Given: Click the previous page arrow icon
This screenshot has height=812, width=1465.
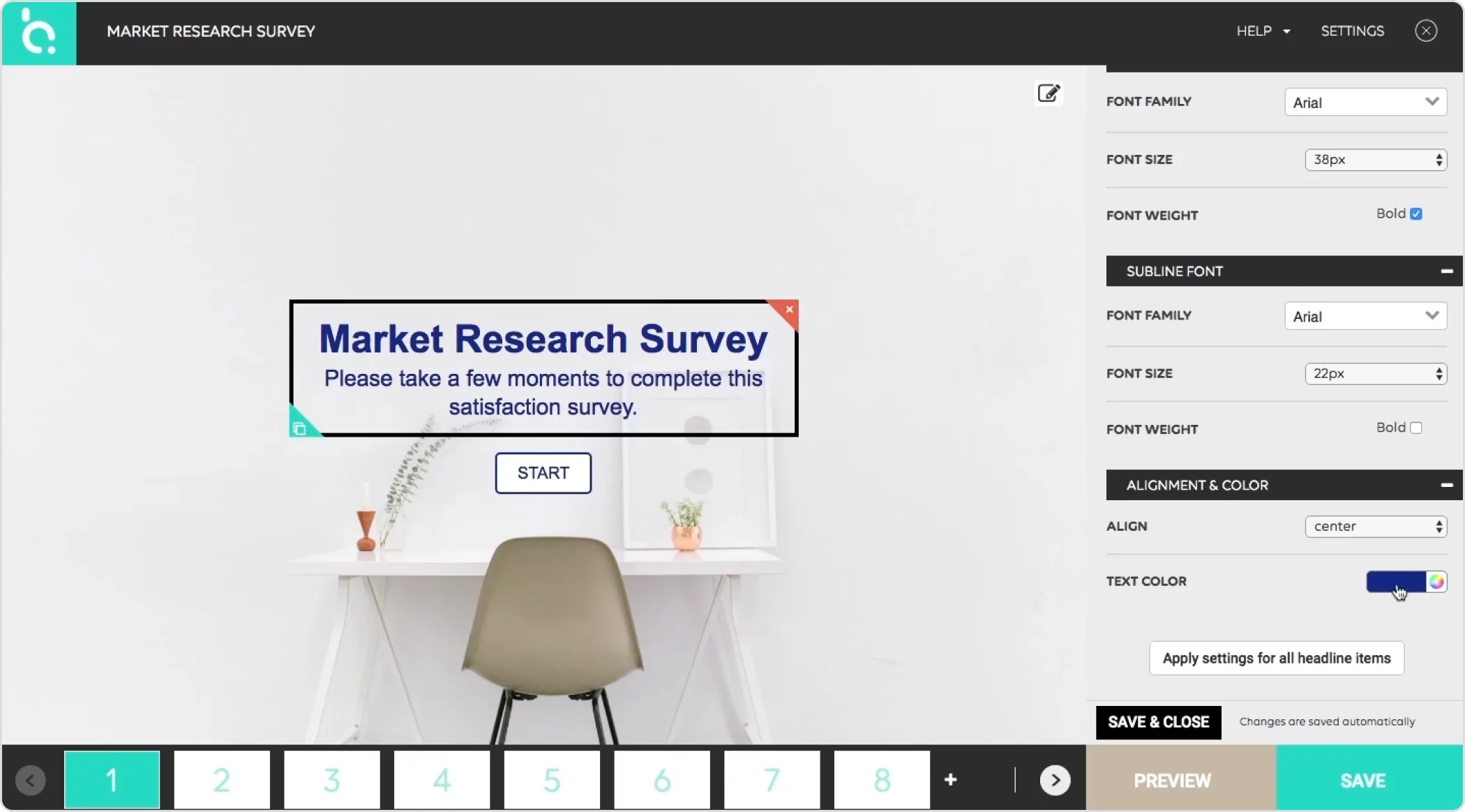Looking at the screenshot, I should [x=31, y=780].
